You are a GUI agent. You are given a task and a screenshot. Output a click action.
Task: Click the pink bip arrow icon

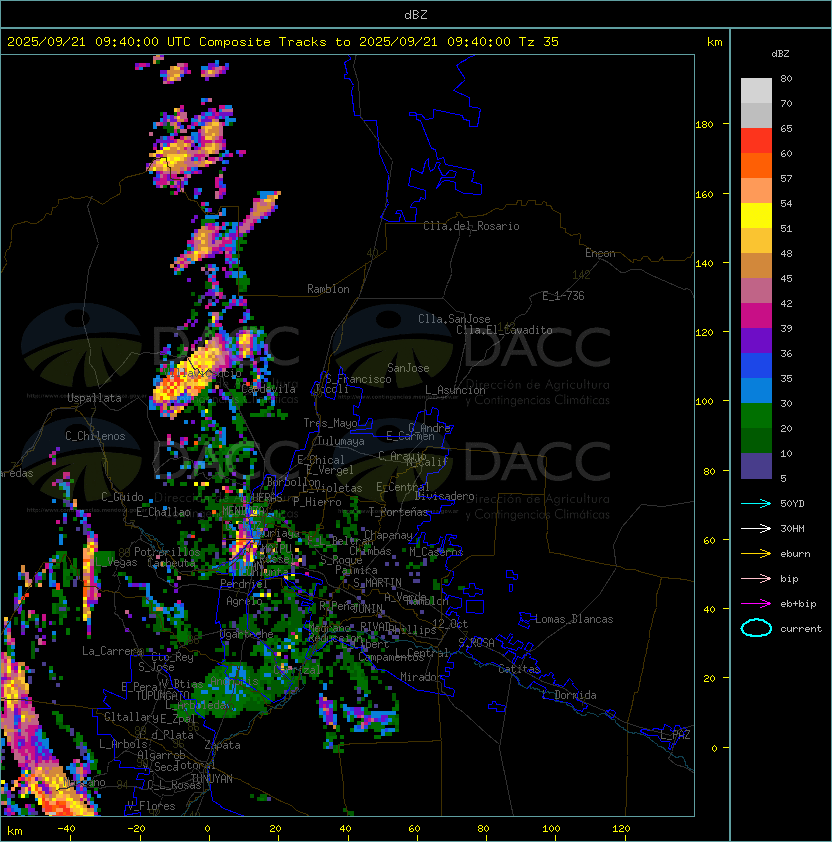pyautogui.click(x=756, y=578)
